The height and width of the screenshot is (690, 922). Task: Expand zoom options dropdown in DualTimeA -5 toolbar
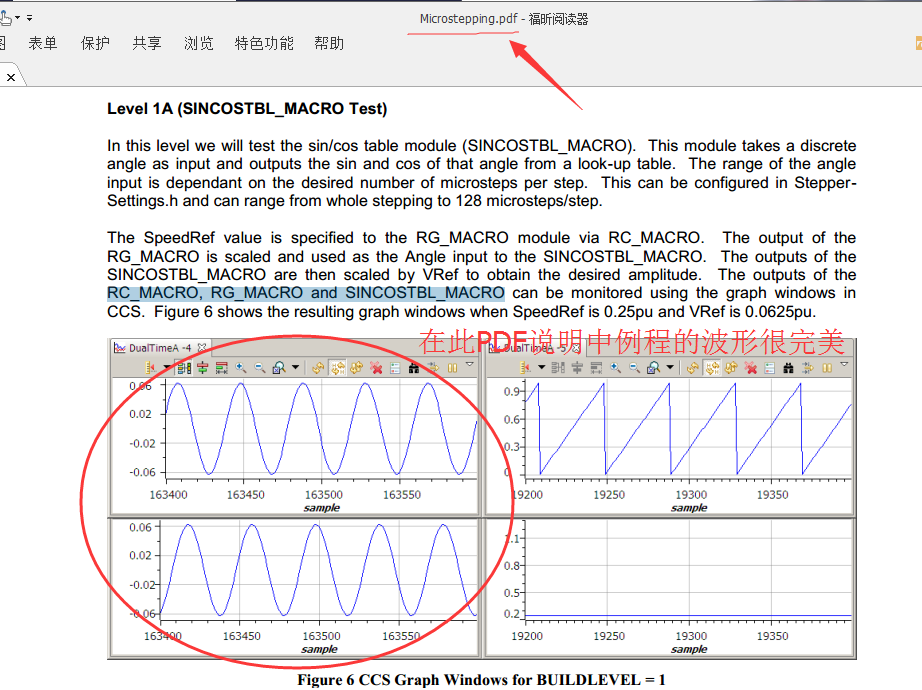point(670,368)
